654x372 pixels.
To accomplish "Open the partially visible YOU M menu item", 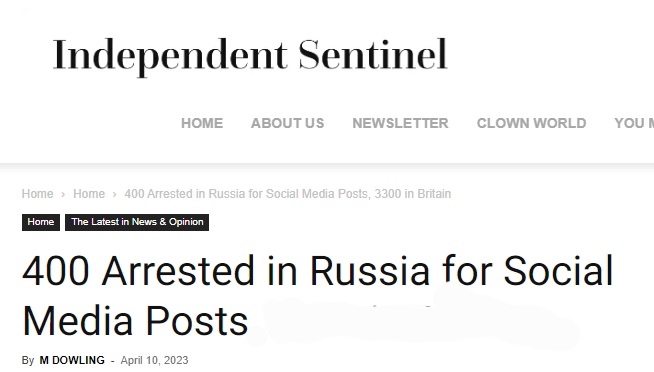I will click(634, 123).
